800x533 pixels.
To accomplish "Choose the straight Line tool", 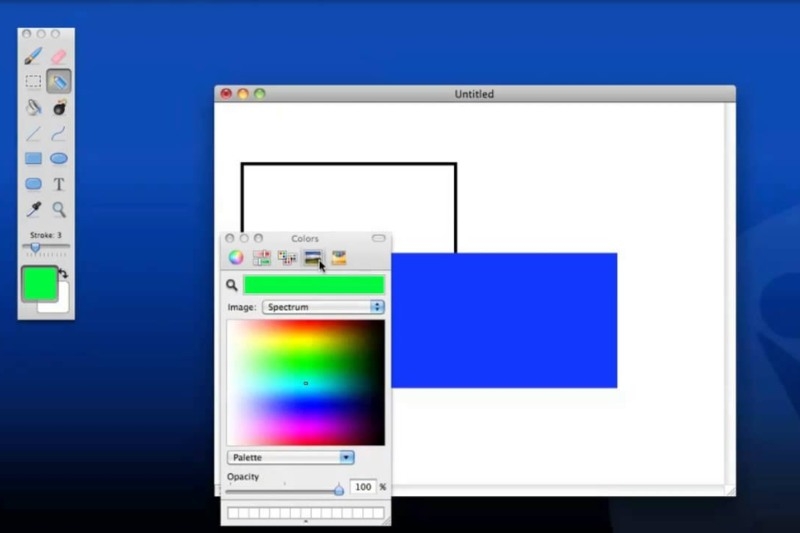I will point(33,134).
